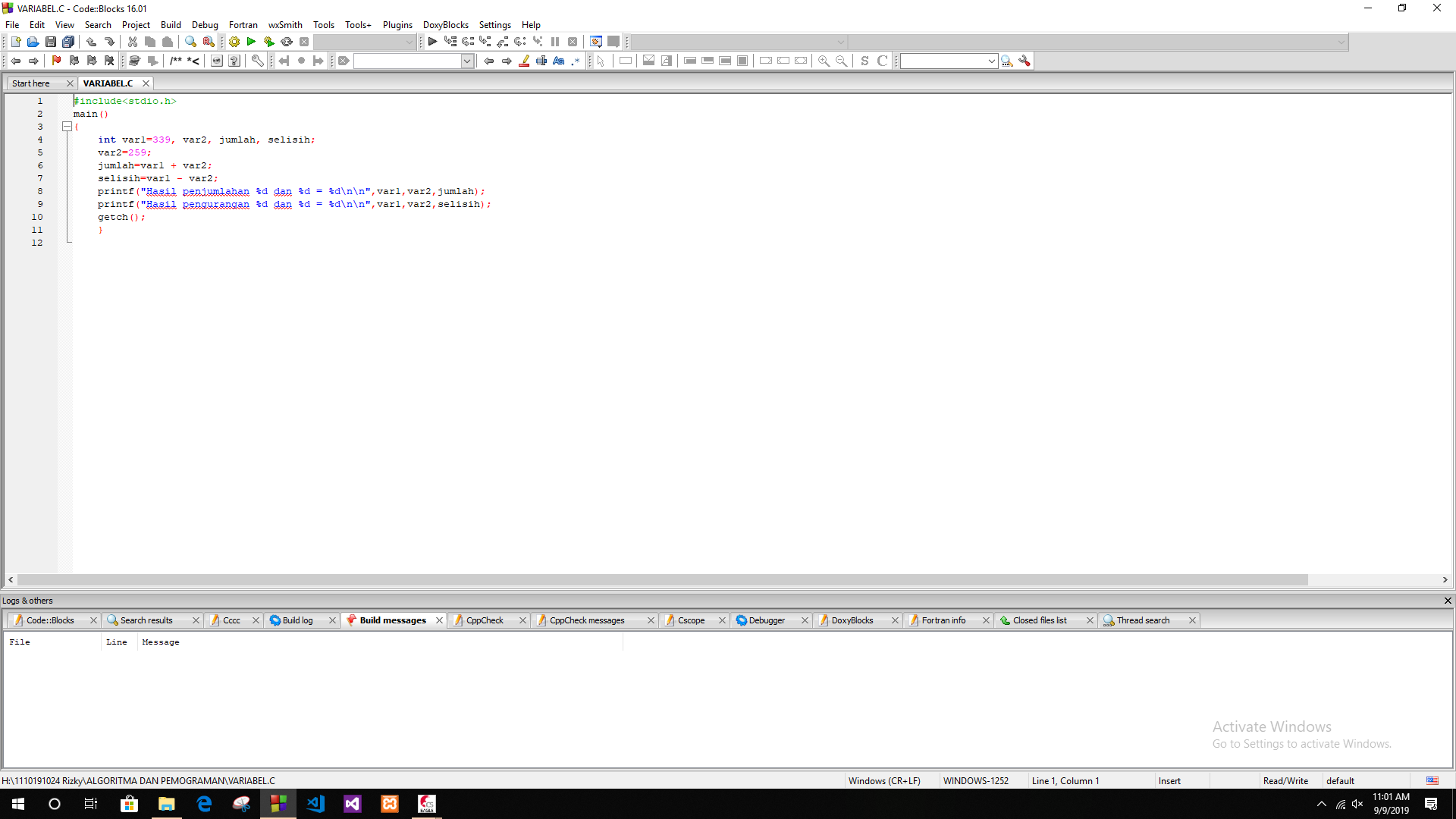Click the Cut scissors icon
Image resolution: width=1456 pixels, height=819 pixels.
click(133, 42)
